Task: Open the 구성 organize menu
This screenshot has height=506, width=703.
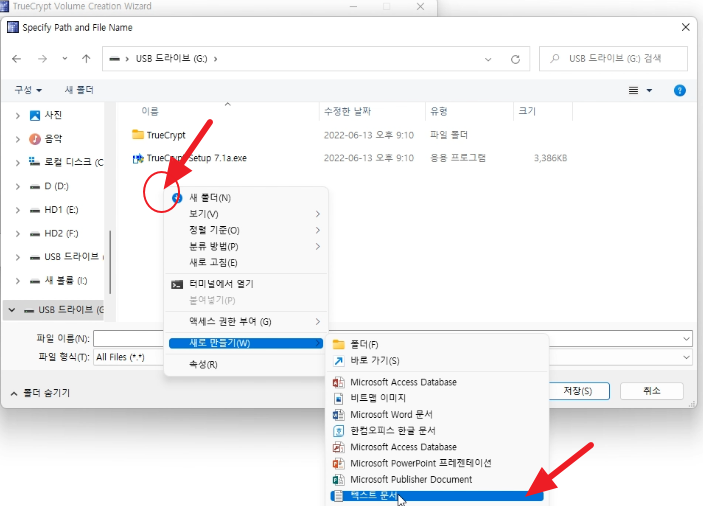Action: 28,90
